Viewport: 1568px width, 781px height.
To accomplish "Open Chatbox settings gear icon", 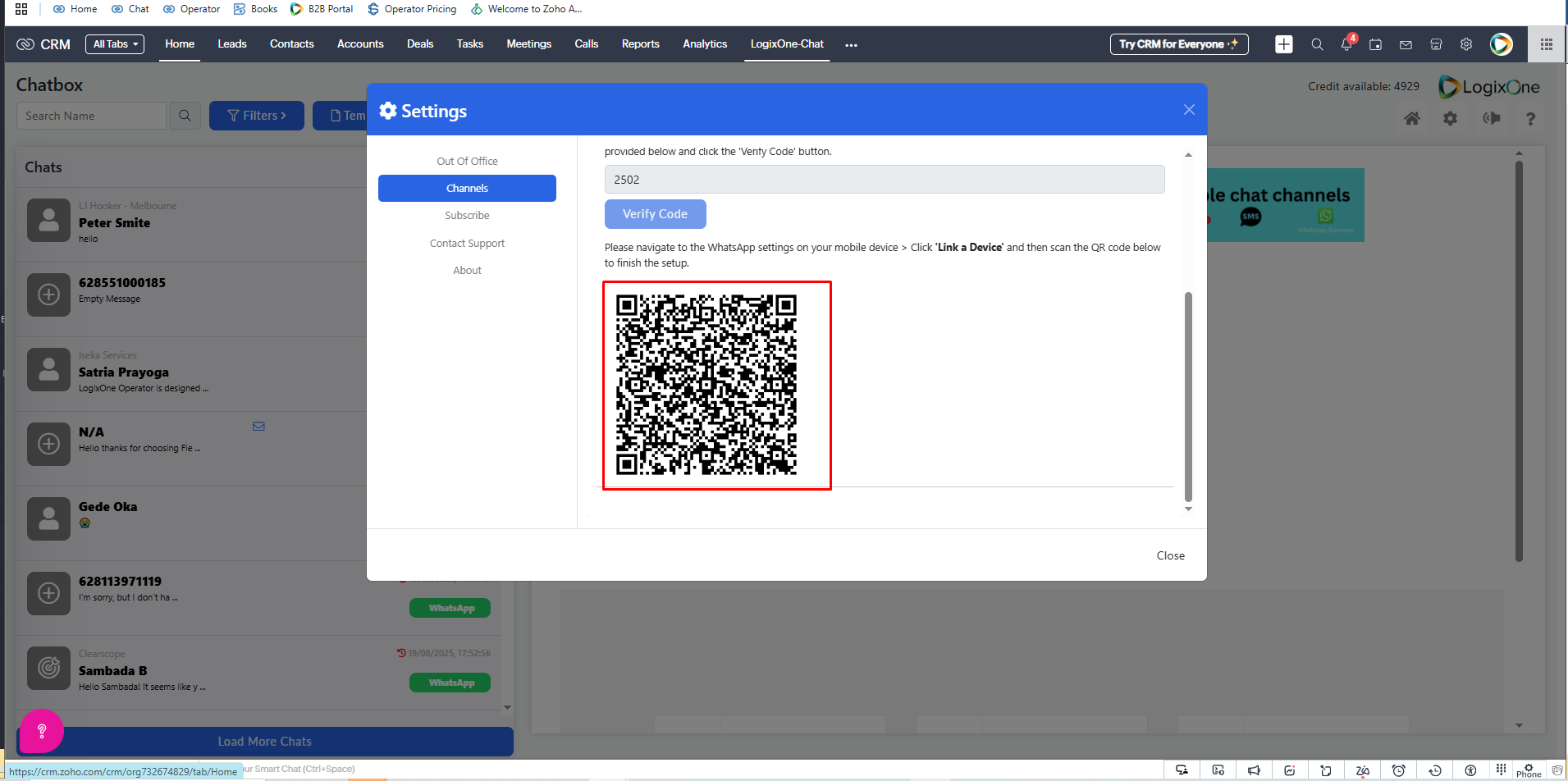I will point(1451,118).
